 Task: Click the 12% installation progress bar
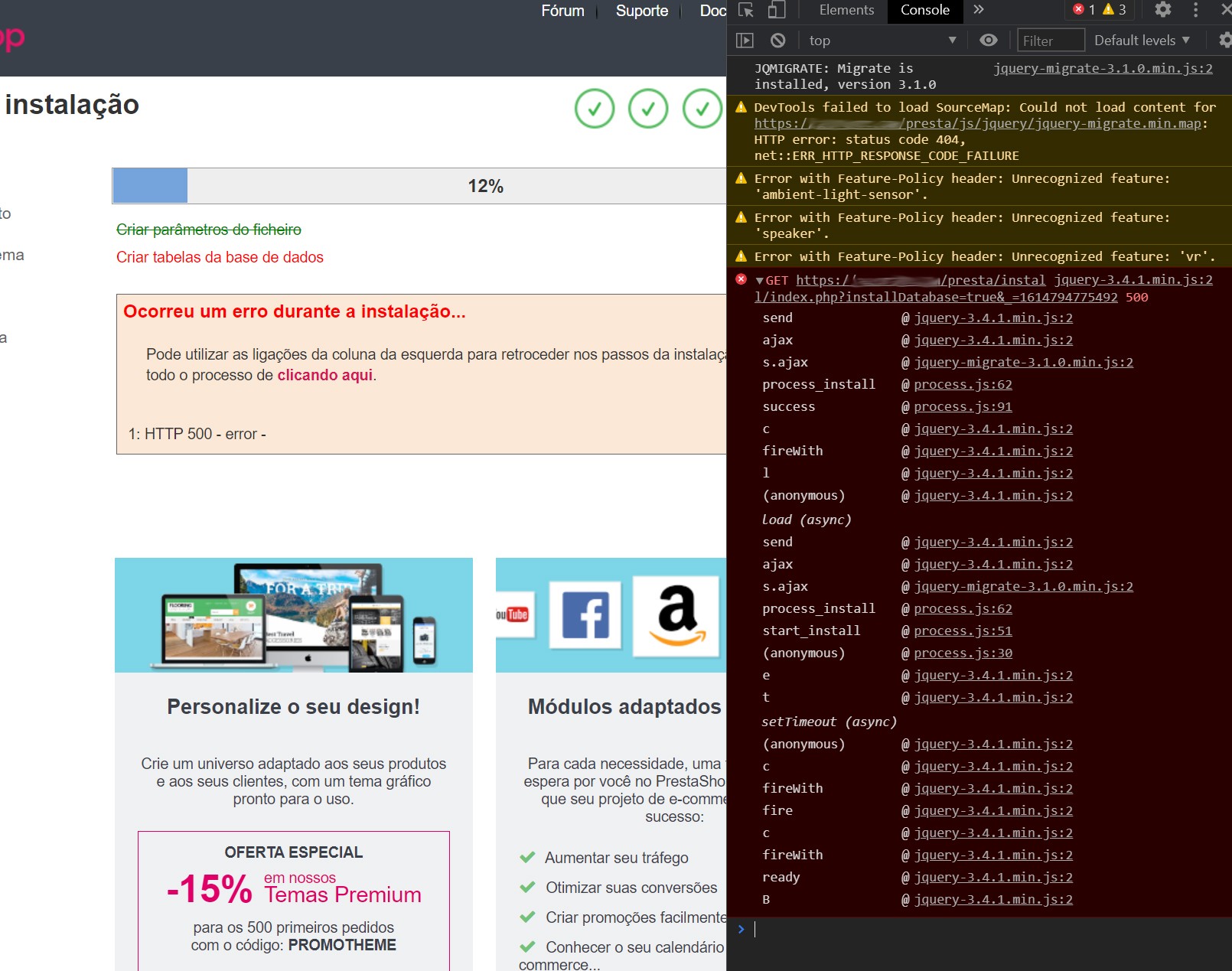point(485,184)
